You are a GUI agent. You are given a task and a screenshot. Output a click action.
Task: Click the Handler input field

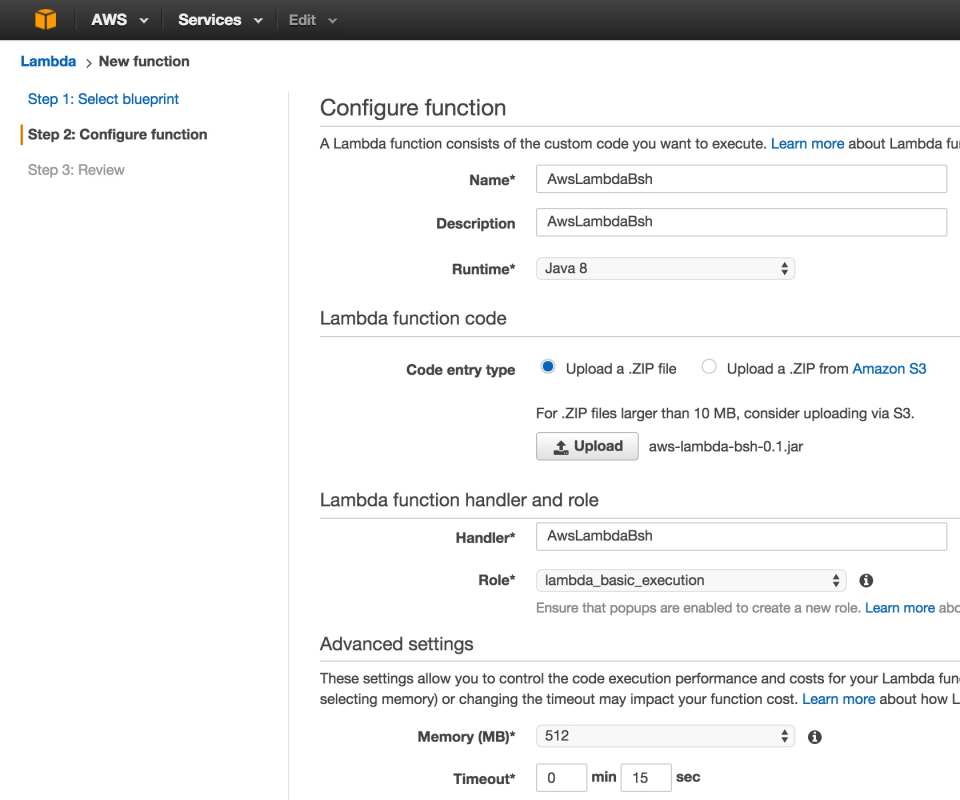tap(740, 536)
